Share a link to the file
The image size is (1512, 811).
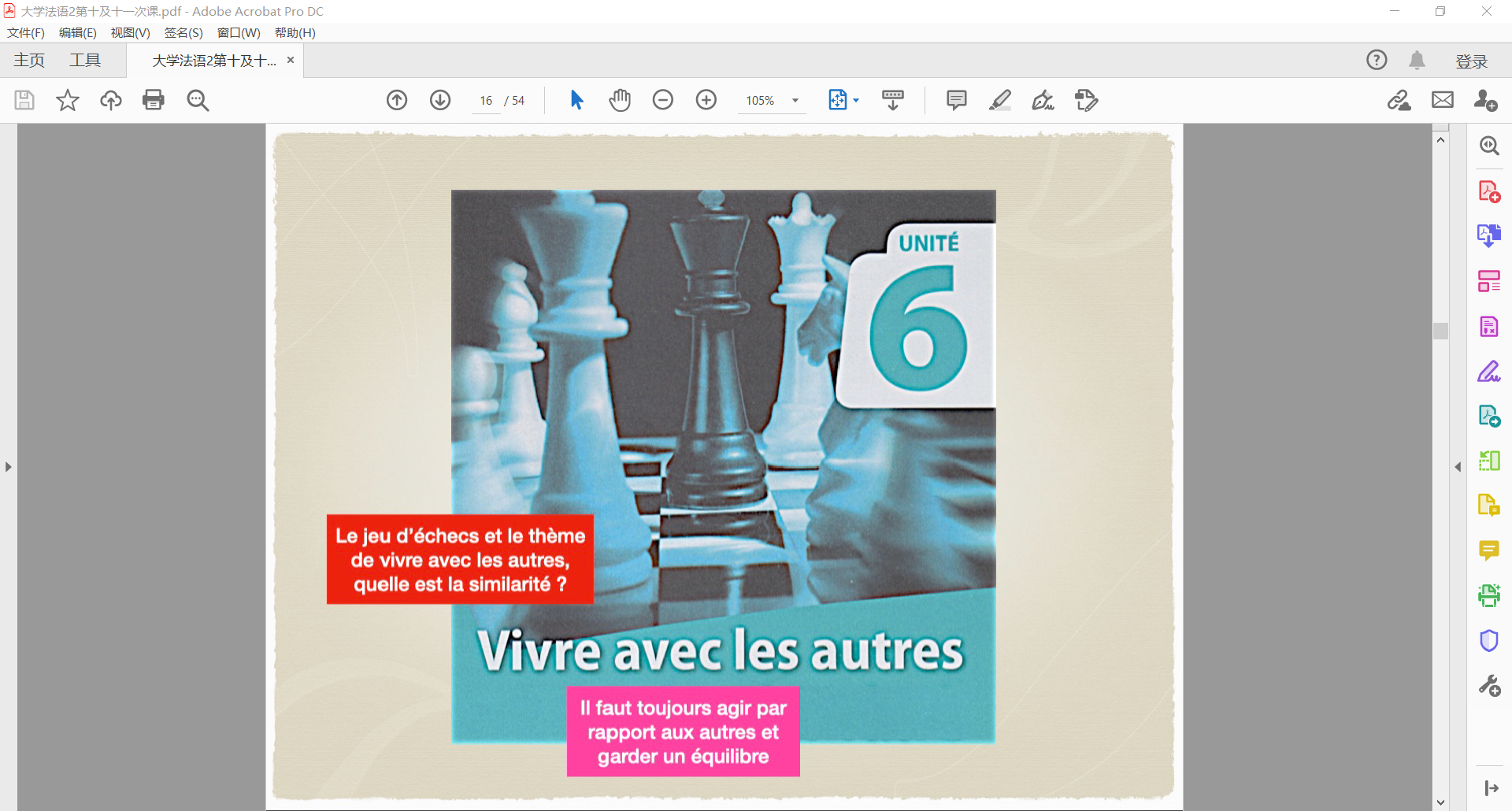[x=1399, y=100]
